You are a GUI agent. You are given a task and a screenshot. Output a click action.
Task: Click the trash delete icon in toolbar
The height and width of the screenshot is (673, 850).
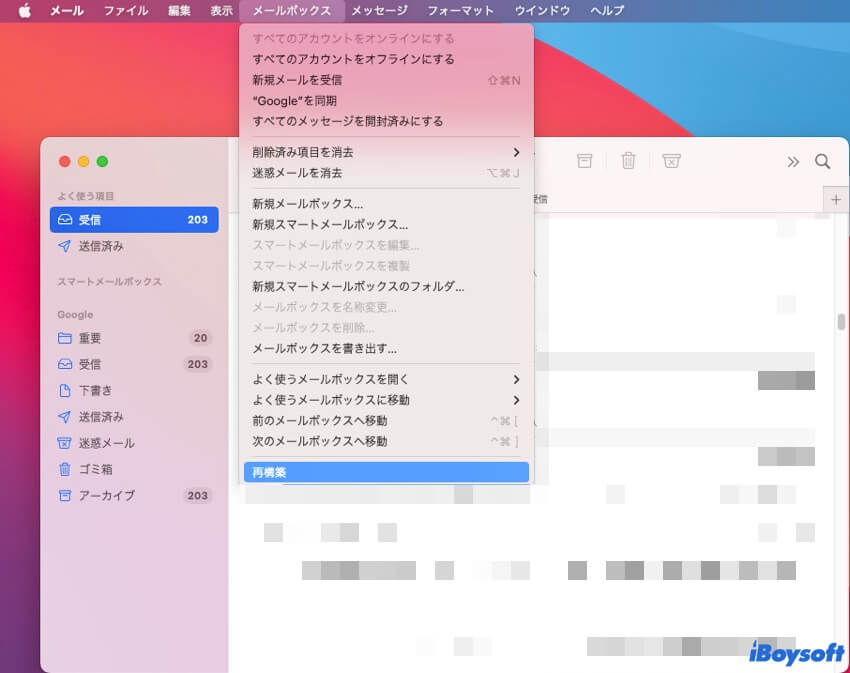click(x=628, y=161)
